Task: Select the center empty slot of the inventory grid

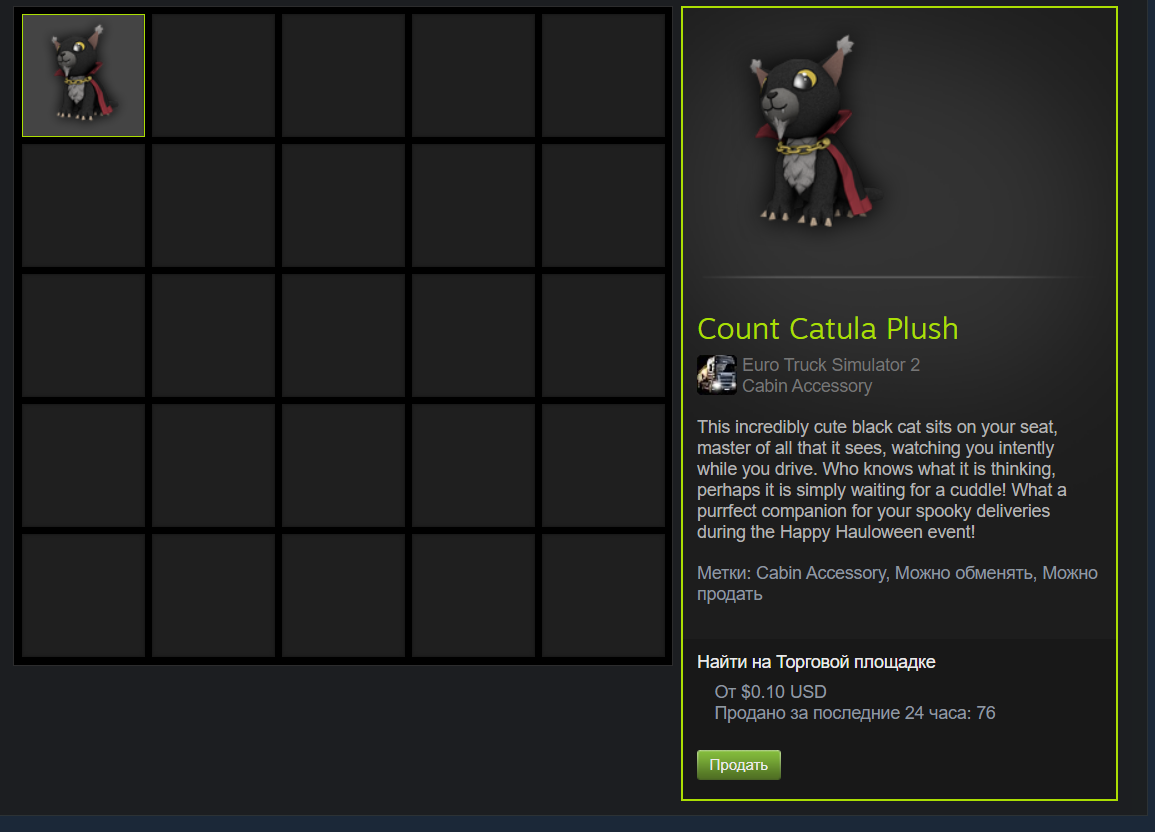Action: (343, 335)
